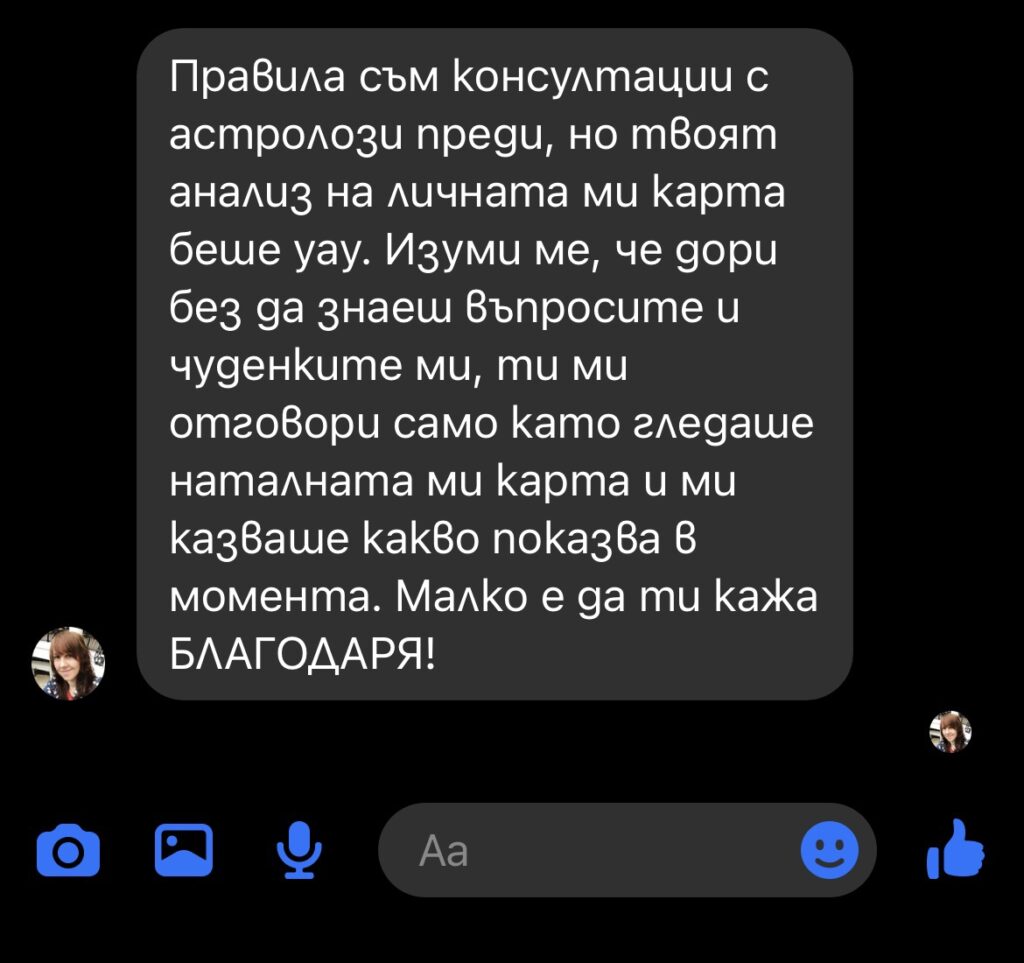Click the word "казваше" in the message
1024x963 pixels.
(x=259, y=540)
